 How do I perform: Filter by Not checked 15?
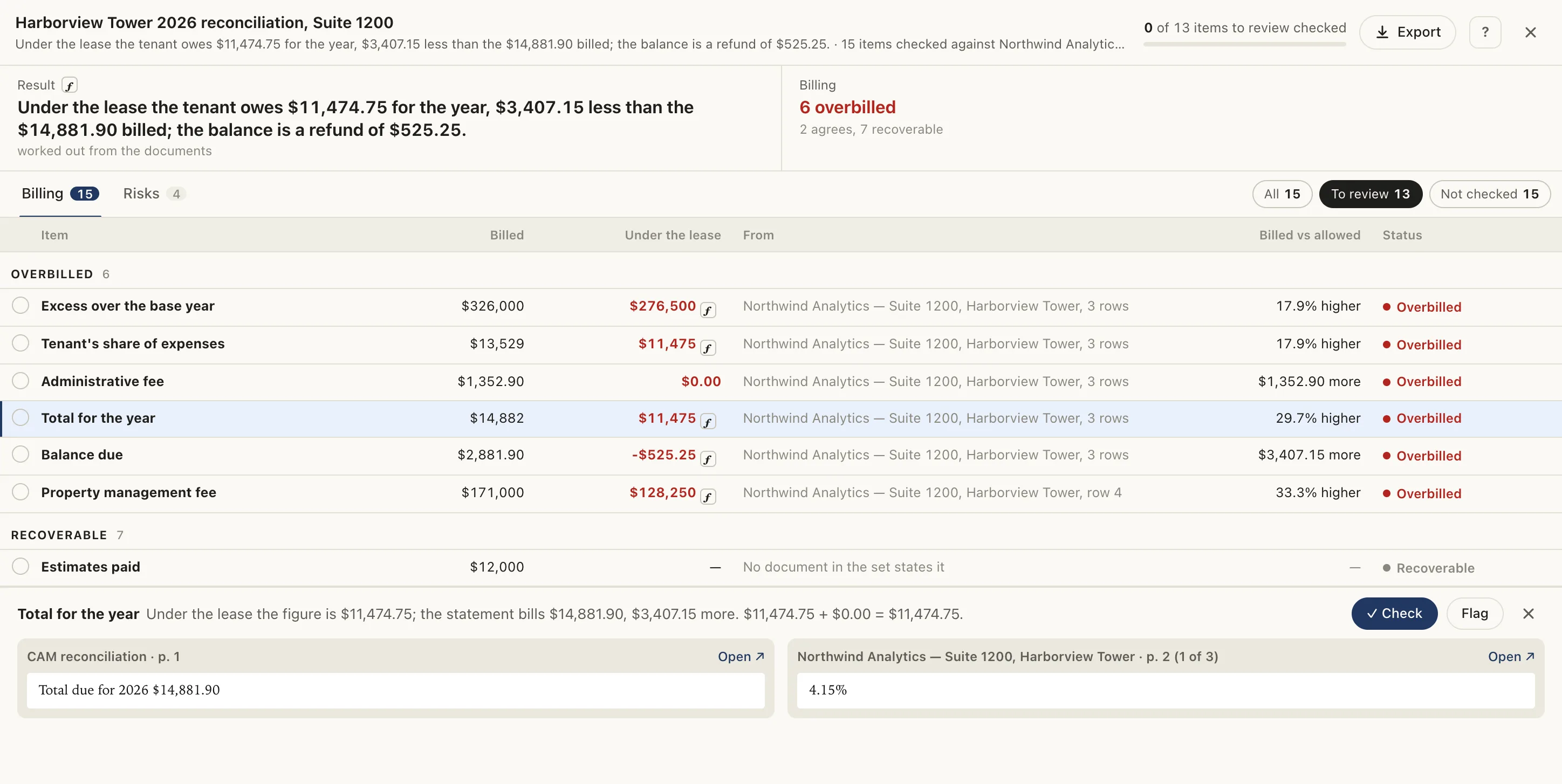(1489, 194)
